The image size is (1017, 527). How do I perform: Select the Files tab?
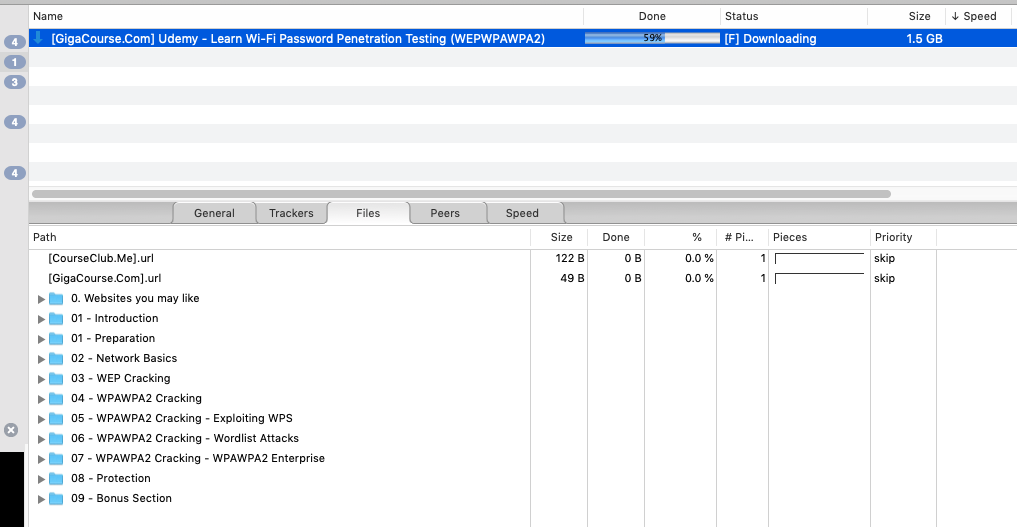click(x=368, y=213)
